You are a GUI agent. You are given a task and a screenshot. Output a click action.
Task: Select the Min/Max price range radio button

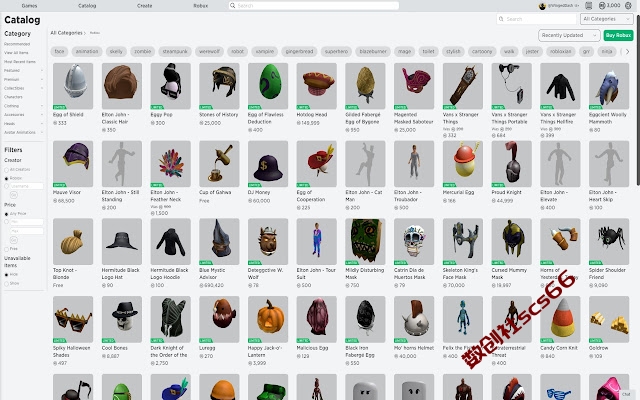(x=7, y=222)
